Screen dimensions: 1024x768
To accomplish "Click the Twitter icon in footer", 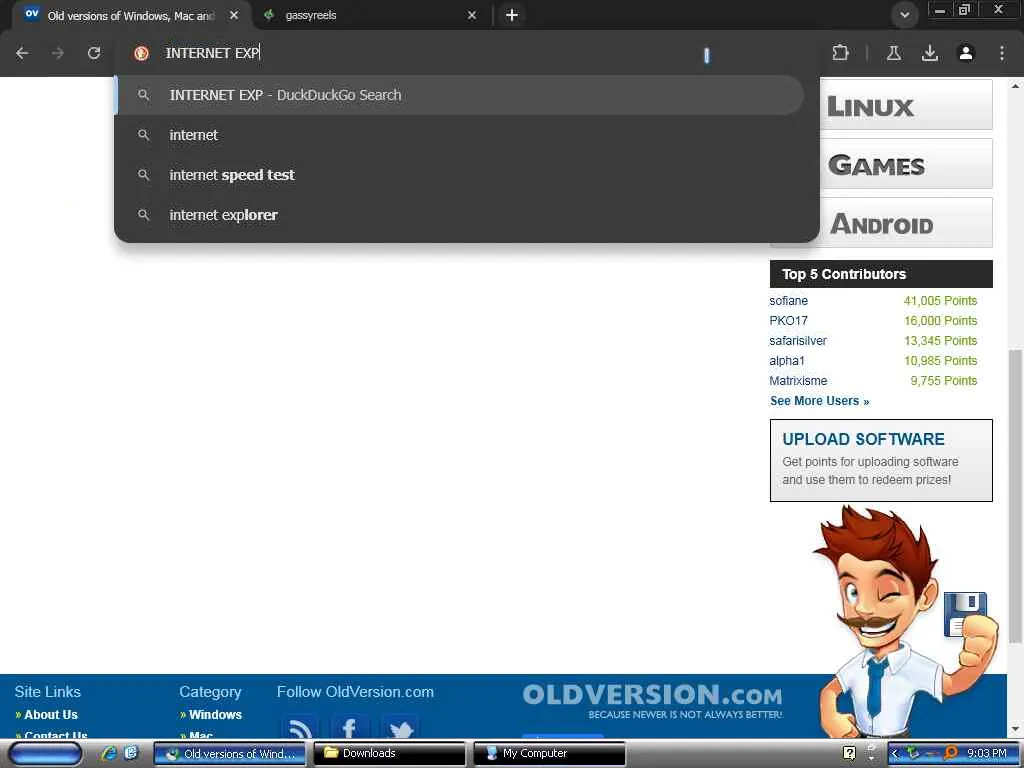I will coord(400,727).
